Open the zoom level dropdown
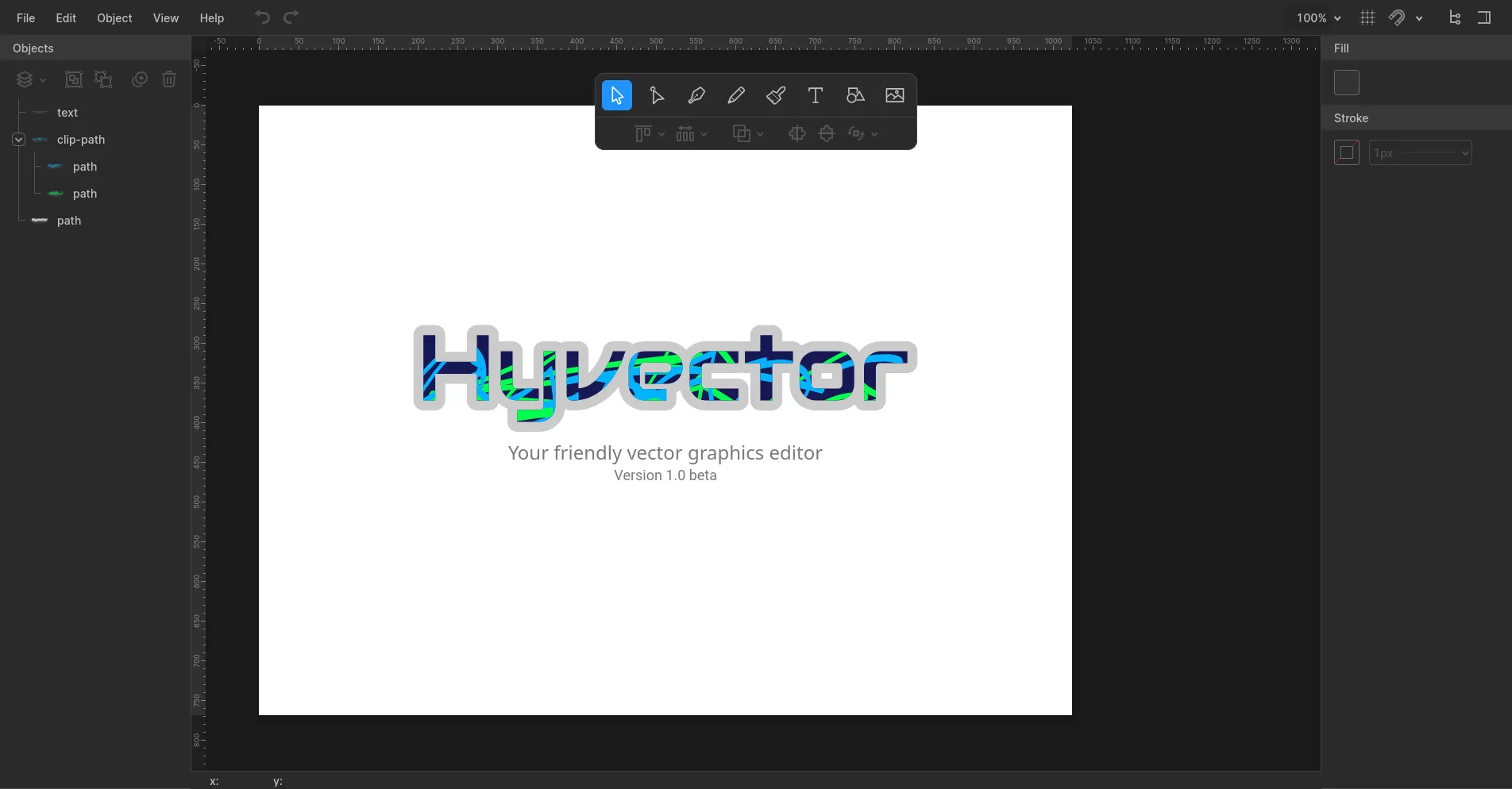Viewport: 1512px width, 789px height. (x=1315, y=17)
